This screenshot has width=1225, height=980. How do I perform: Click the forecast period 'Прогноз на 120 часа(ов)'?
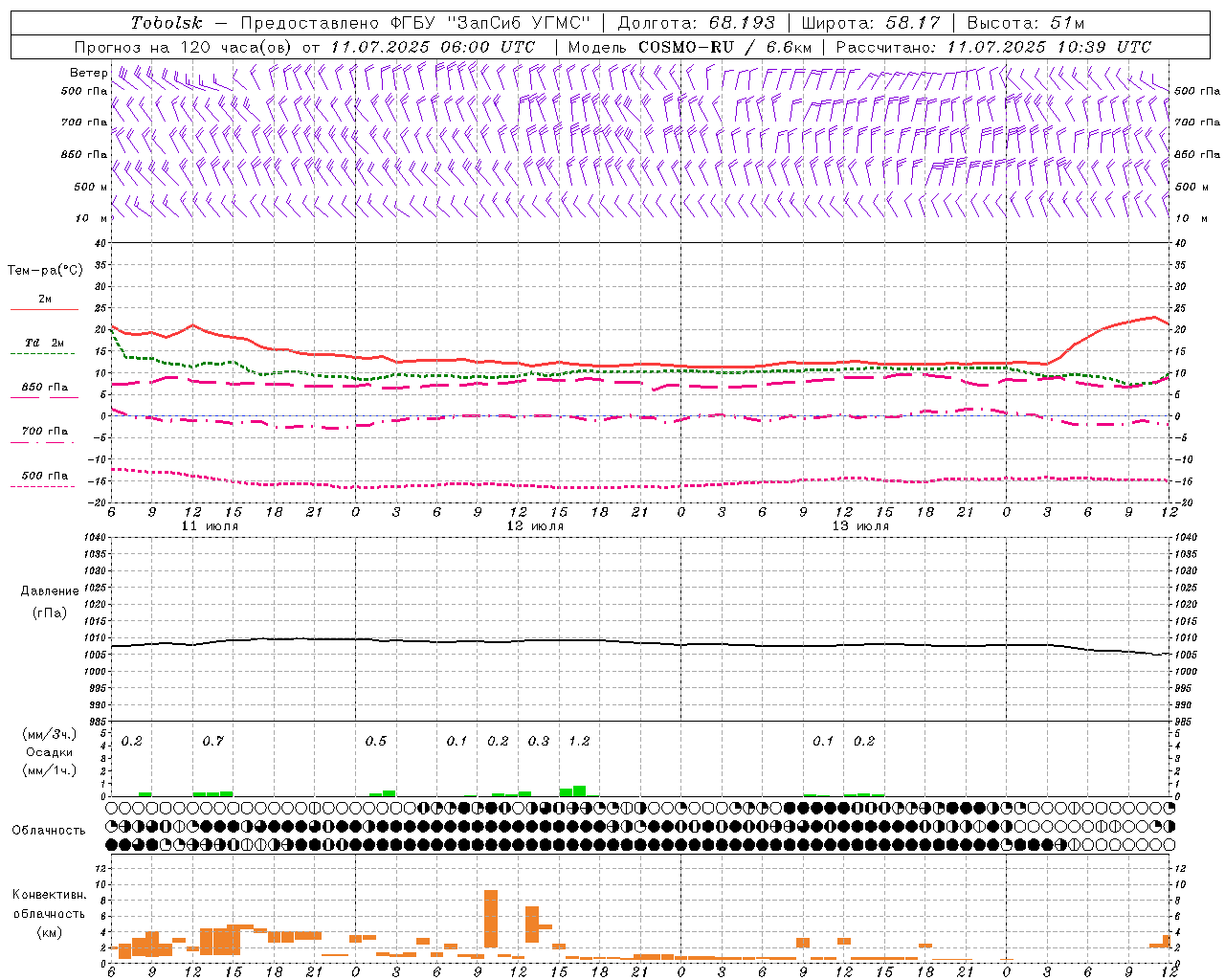[x=185, y=47]
